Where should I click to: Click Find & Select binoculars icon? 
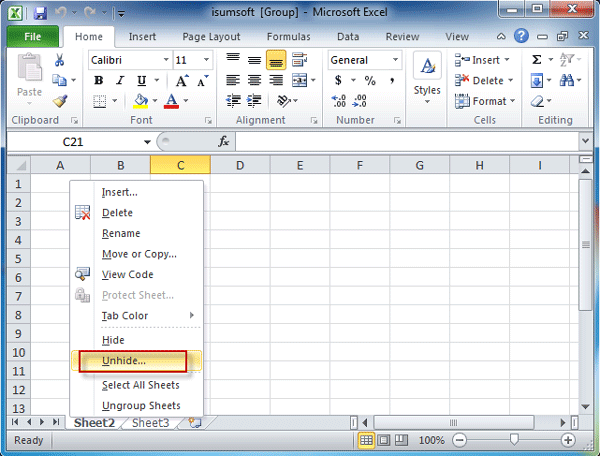coord(566,80)
